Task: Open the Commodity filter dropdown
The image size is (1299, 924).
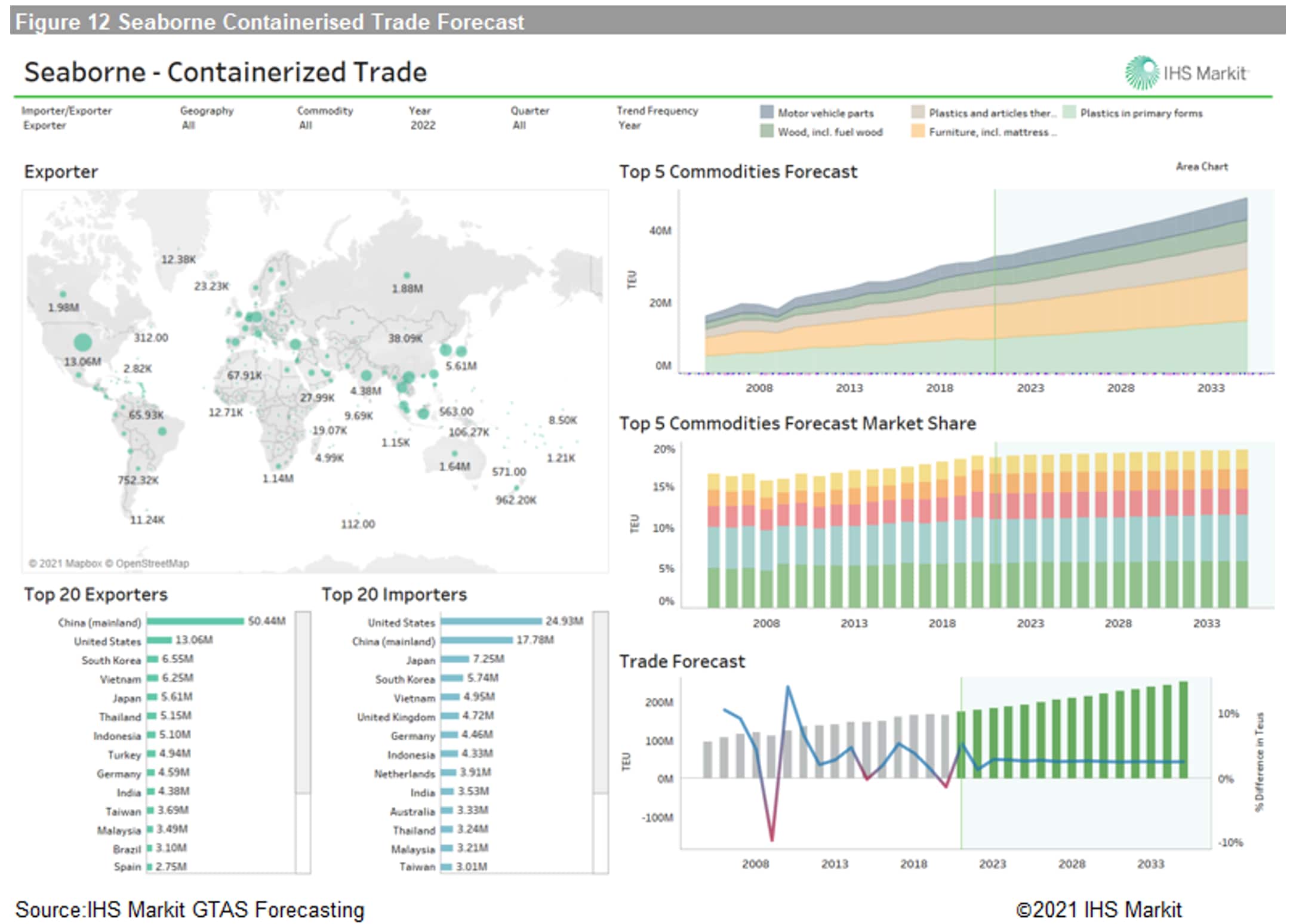Action: coord(306,125)
